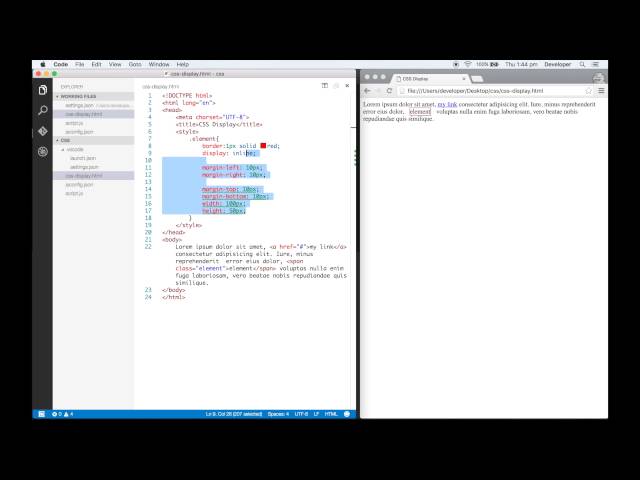Click the Chrome profile avatar icon
The height and width of the screenshot is (480, 640).
[598, 78]
